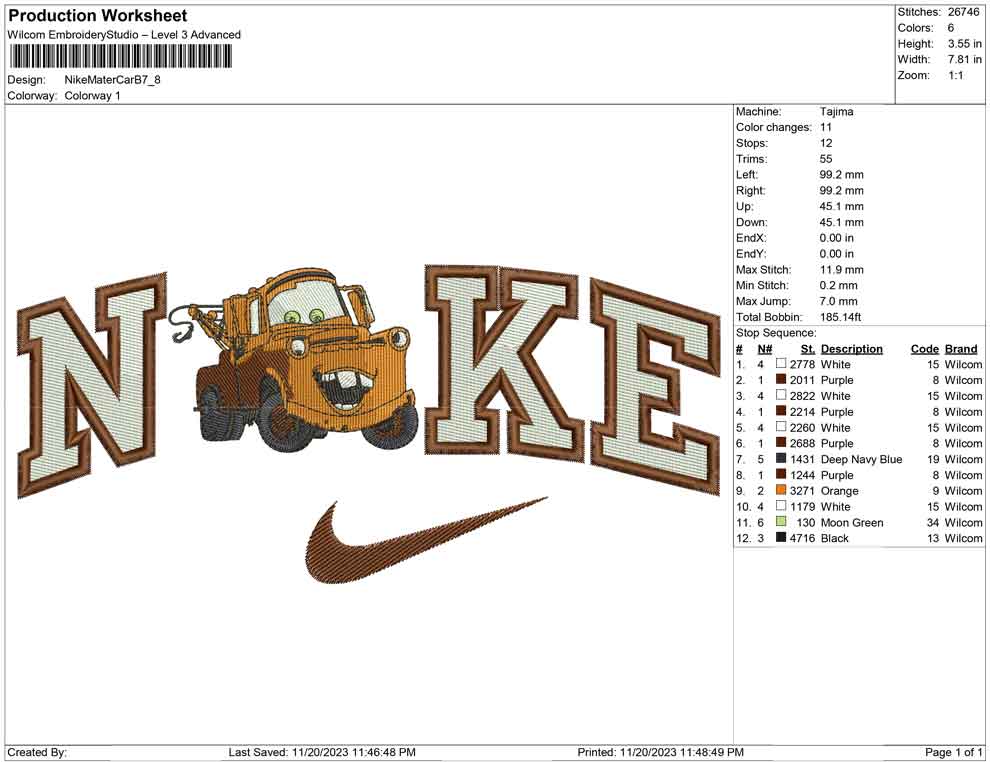The image size is (990, 762).
Task: Click the Brand column header
Action: 961,348
